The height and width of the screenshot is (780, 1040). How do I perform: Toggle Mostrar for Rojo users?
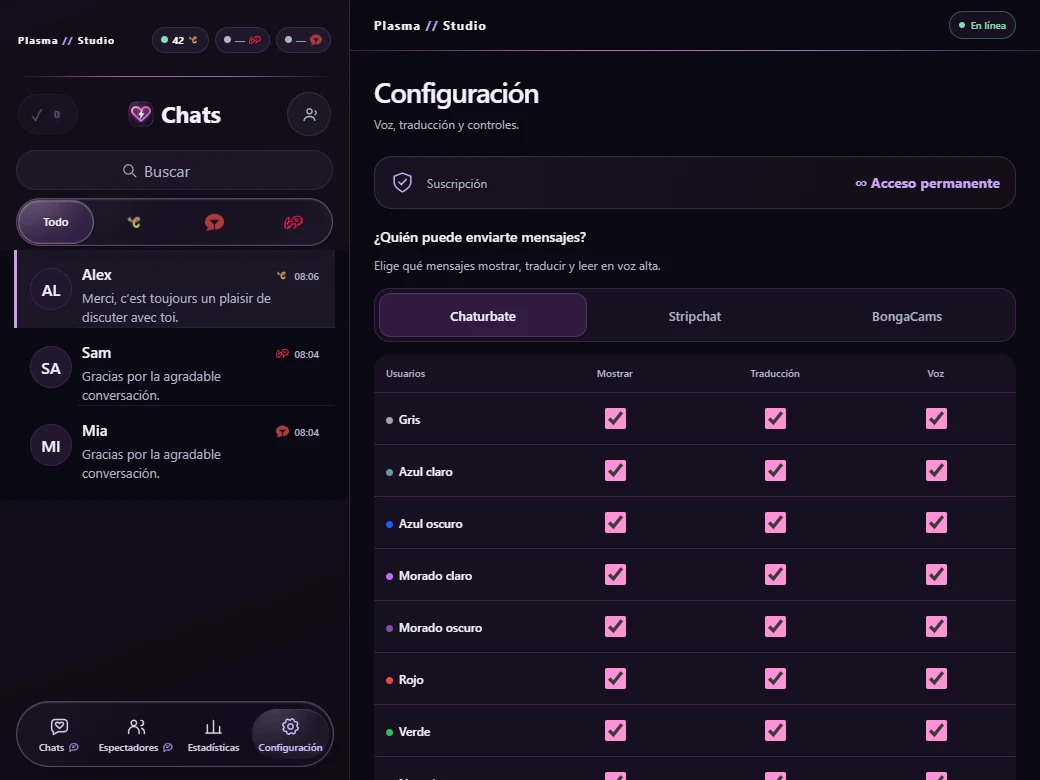pos(615,679)
